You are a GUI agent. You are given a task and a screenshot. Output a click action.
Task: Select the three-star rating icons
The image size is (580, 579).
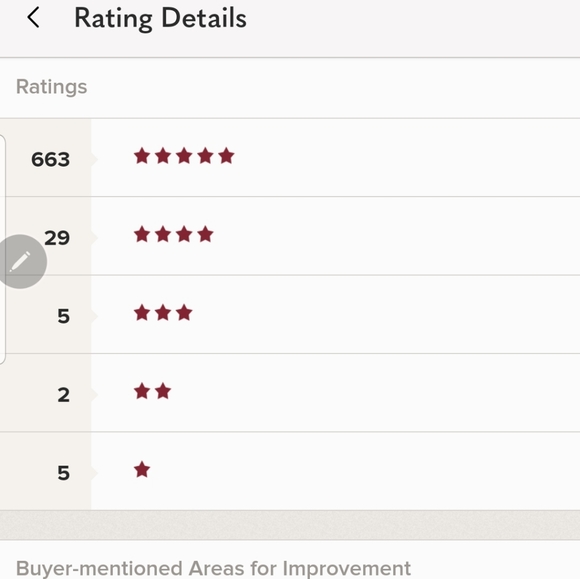[163, 313]
